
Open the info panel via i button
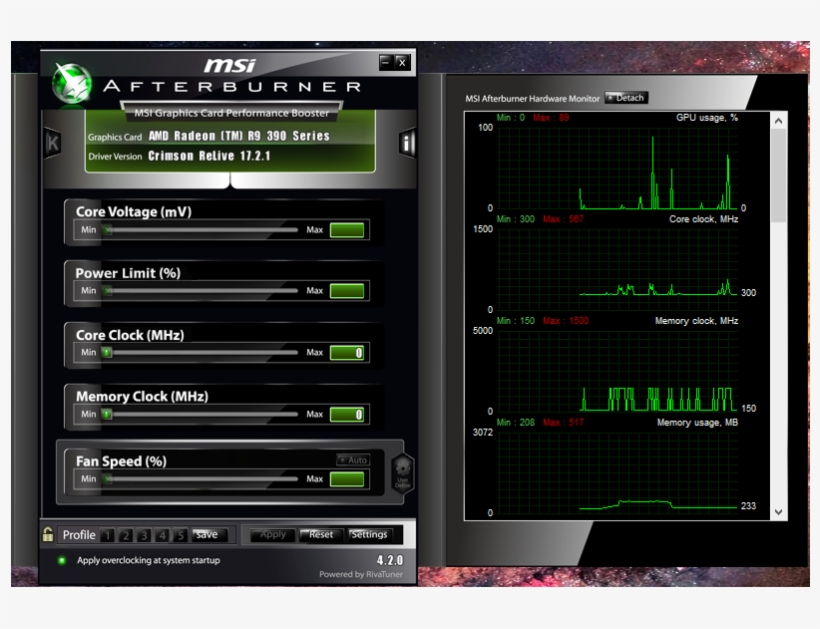pyautogui.click(x=407, y=143)
